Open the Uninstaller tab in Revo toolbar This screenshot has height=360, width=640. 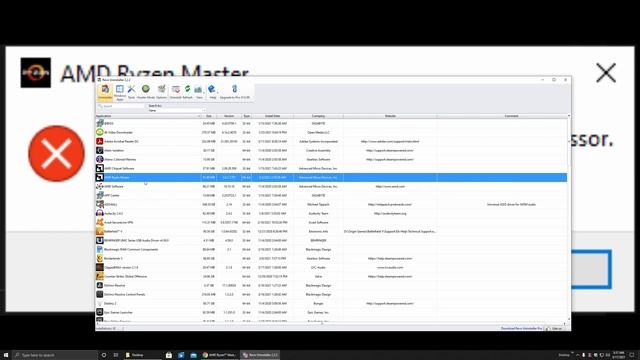click(105, 92)
